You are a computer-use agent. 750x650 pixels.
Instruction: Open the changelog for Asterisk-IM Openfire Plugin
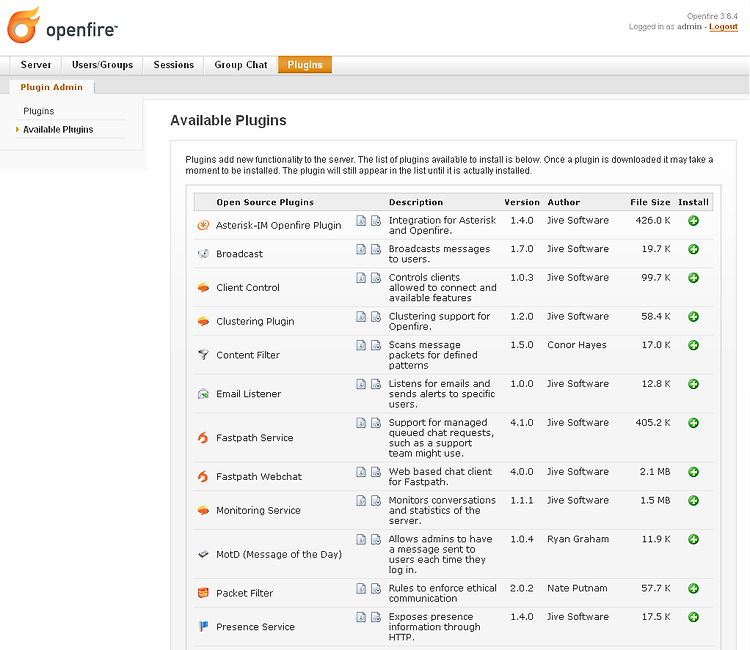coord(376,220)
